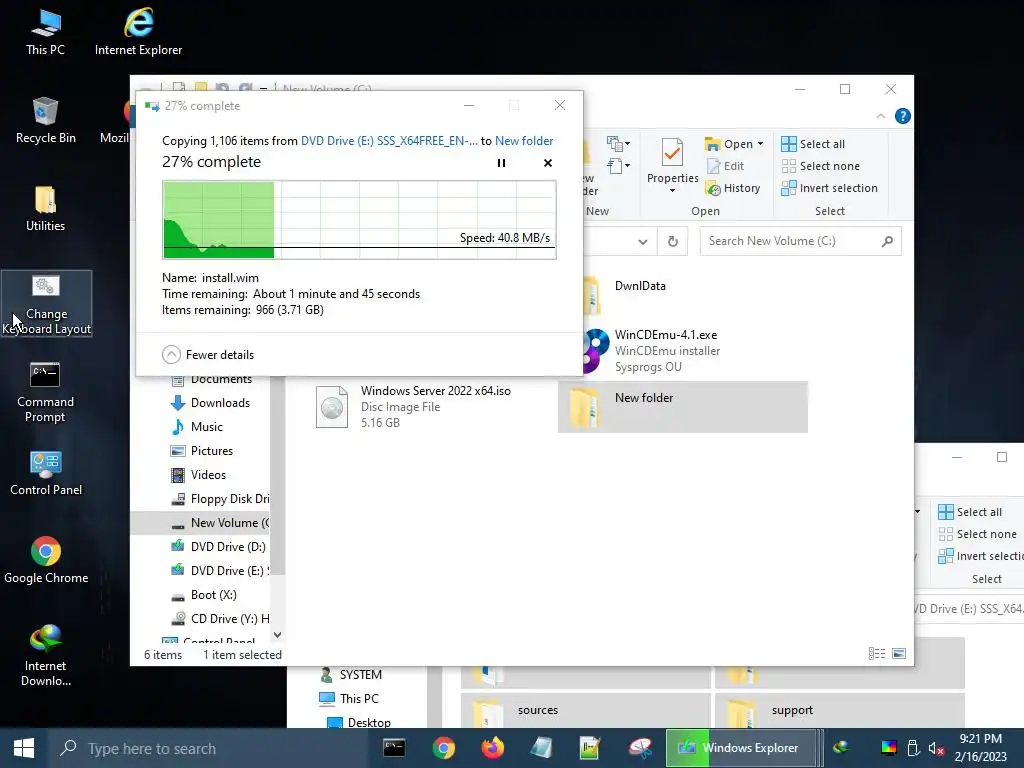Viewport: 1024px width, 768px height.
Task: Open Firefox from the taskbar
Action: [493, 748]
